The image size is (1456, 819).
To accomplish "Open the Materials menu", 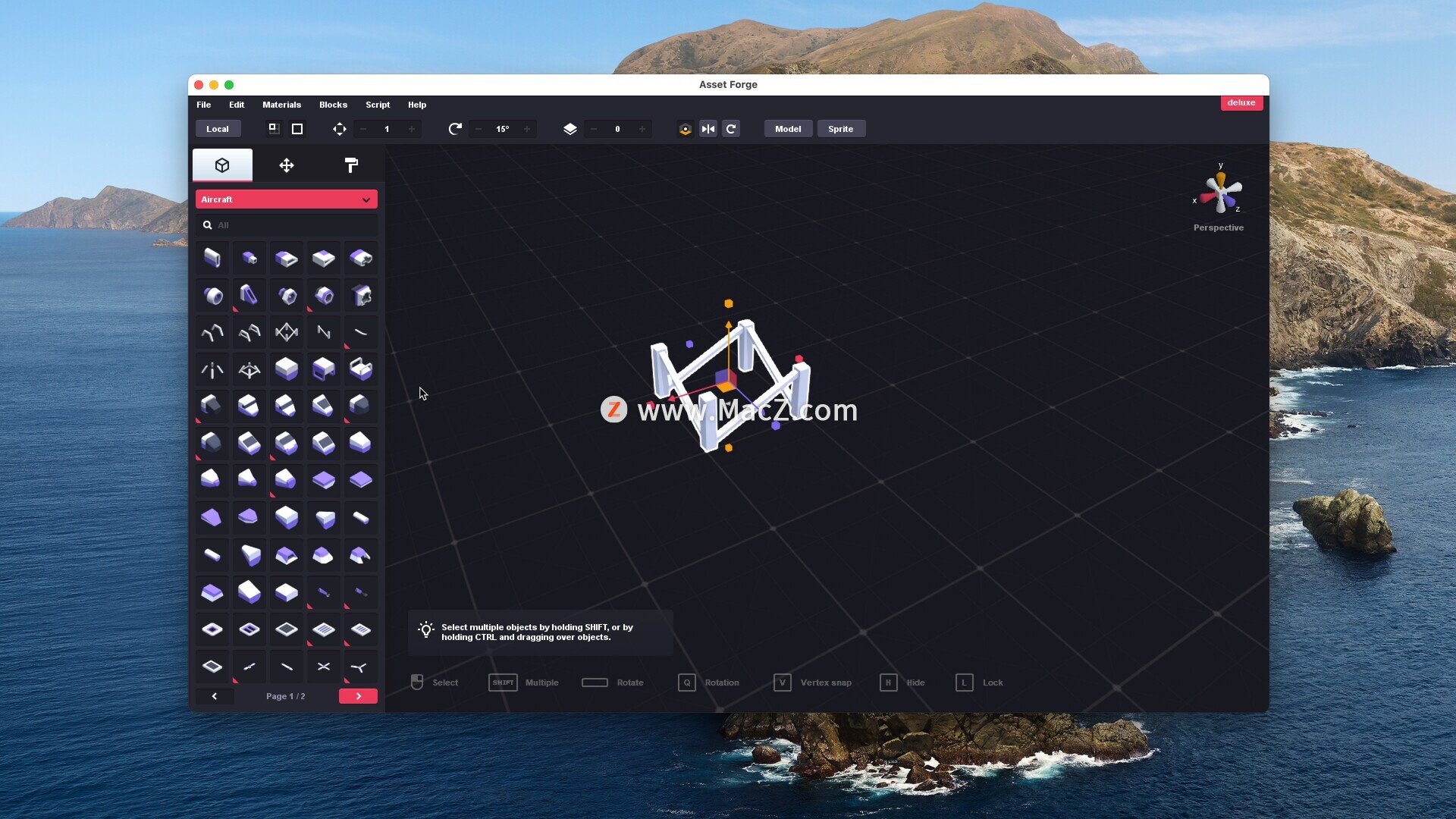I will (281, 105).
